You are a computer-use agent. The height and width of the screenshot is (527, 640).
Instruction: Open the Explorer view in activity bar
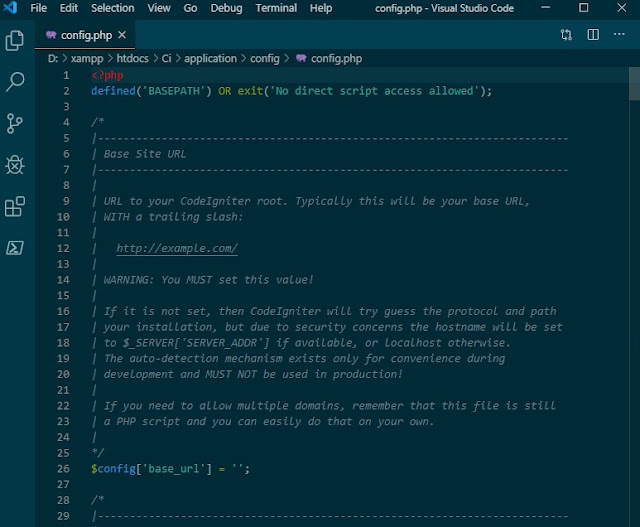[x=15, y=40]
